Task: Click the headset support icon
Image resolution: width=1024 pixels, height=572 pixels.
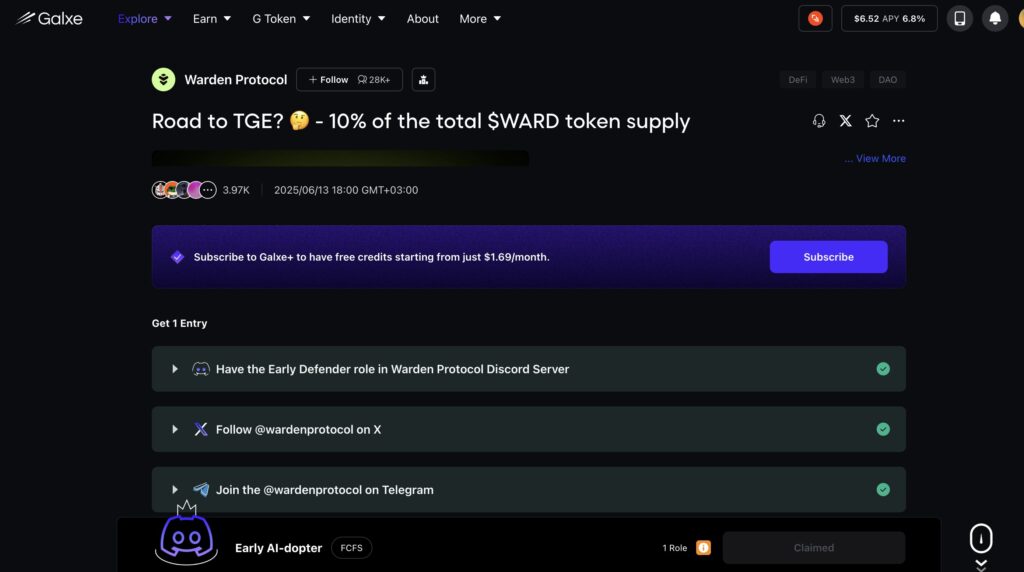Action: click(x=819, y=121)
